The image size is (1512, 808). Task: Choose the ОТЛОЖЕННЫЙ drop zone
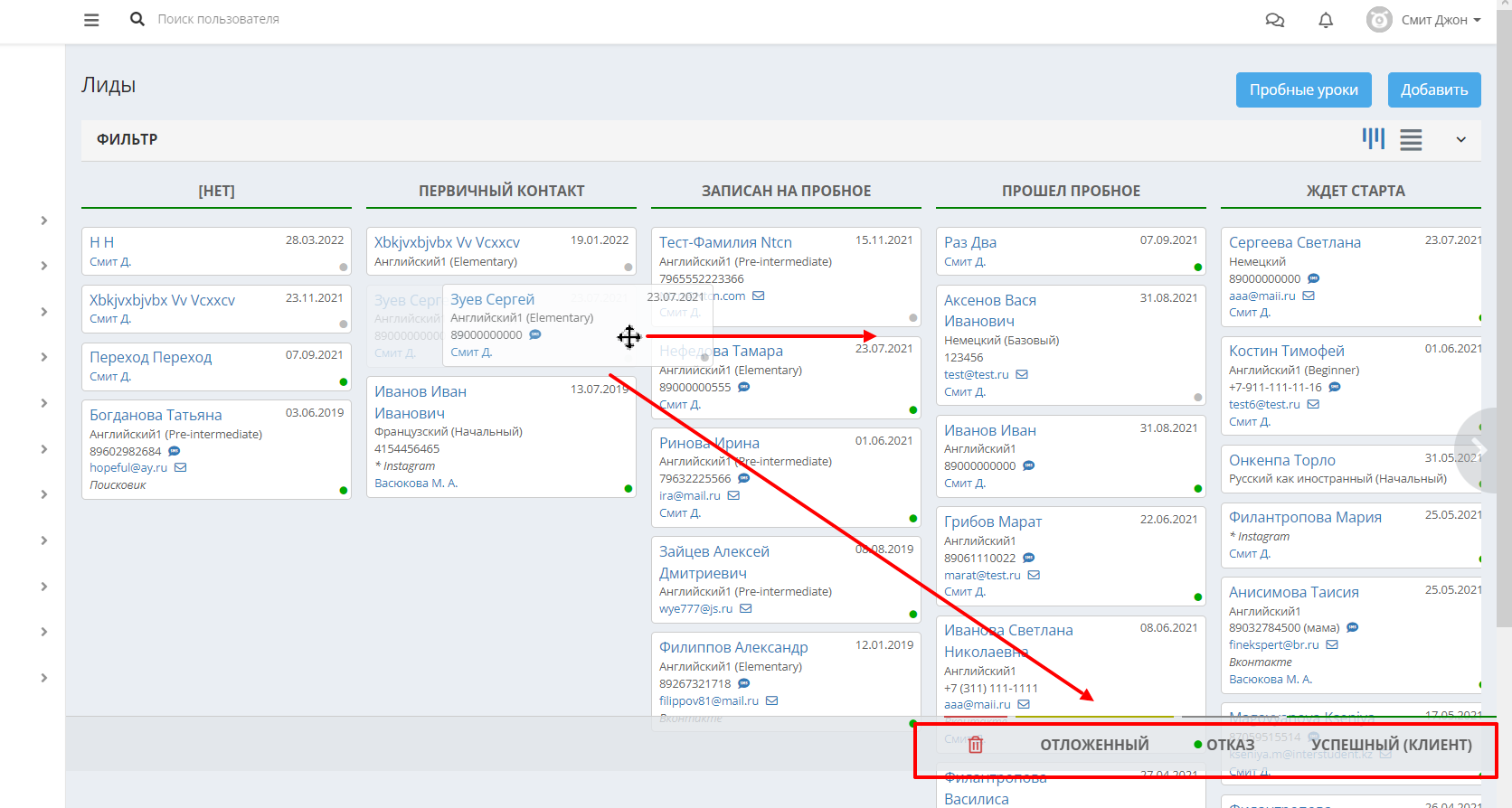click(1094, 745)
